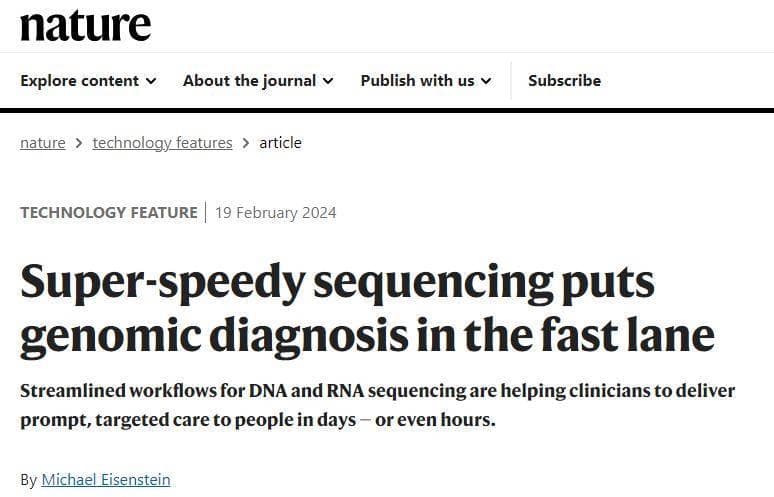Click the TECHNOLOGY FEATURE category label
The image size is (774, 497).
[x=109, y=213]
